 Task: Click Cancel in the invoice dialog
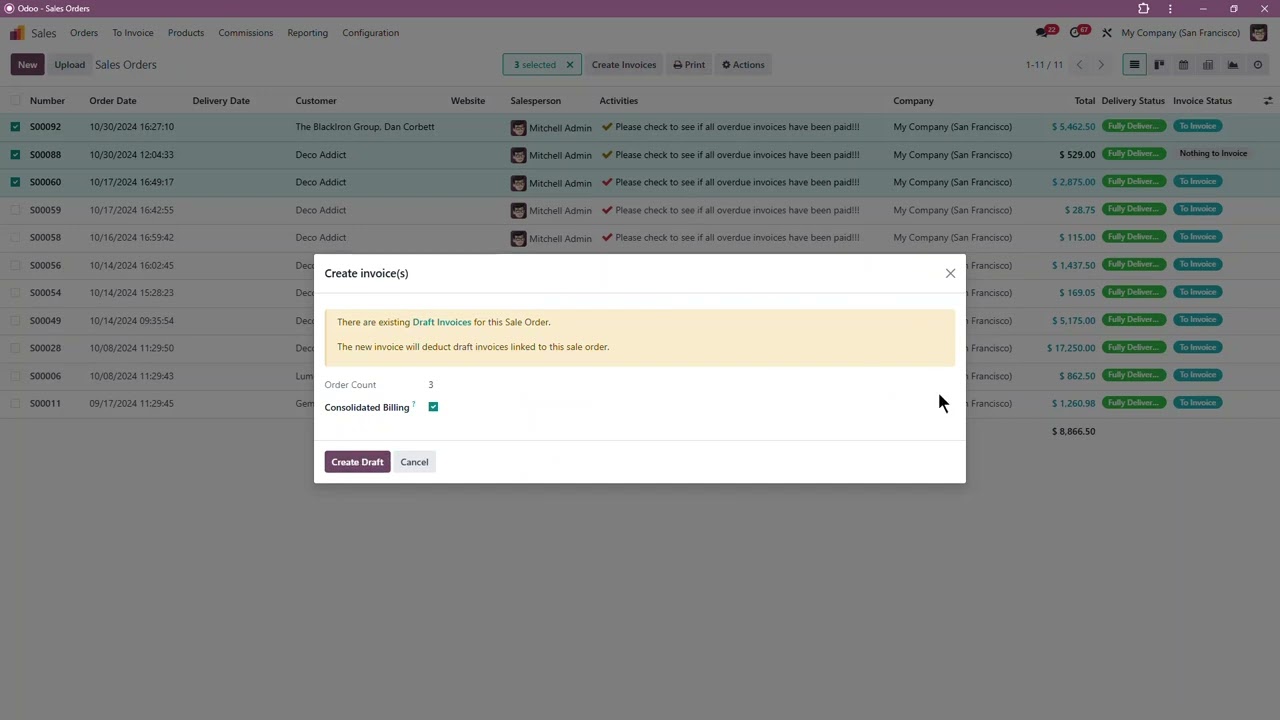coord(414,462)
